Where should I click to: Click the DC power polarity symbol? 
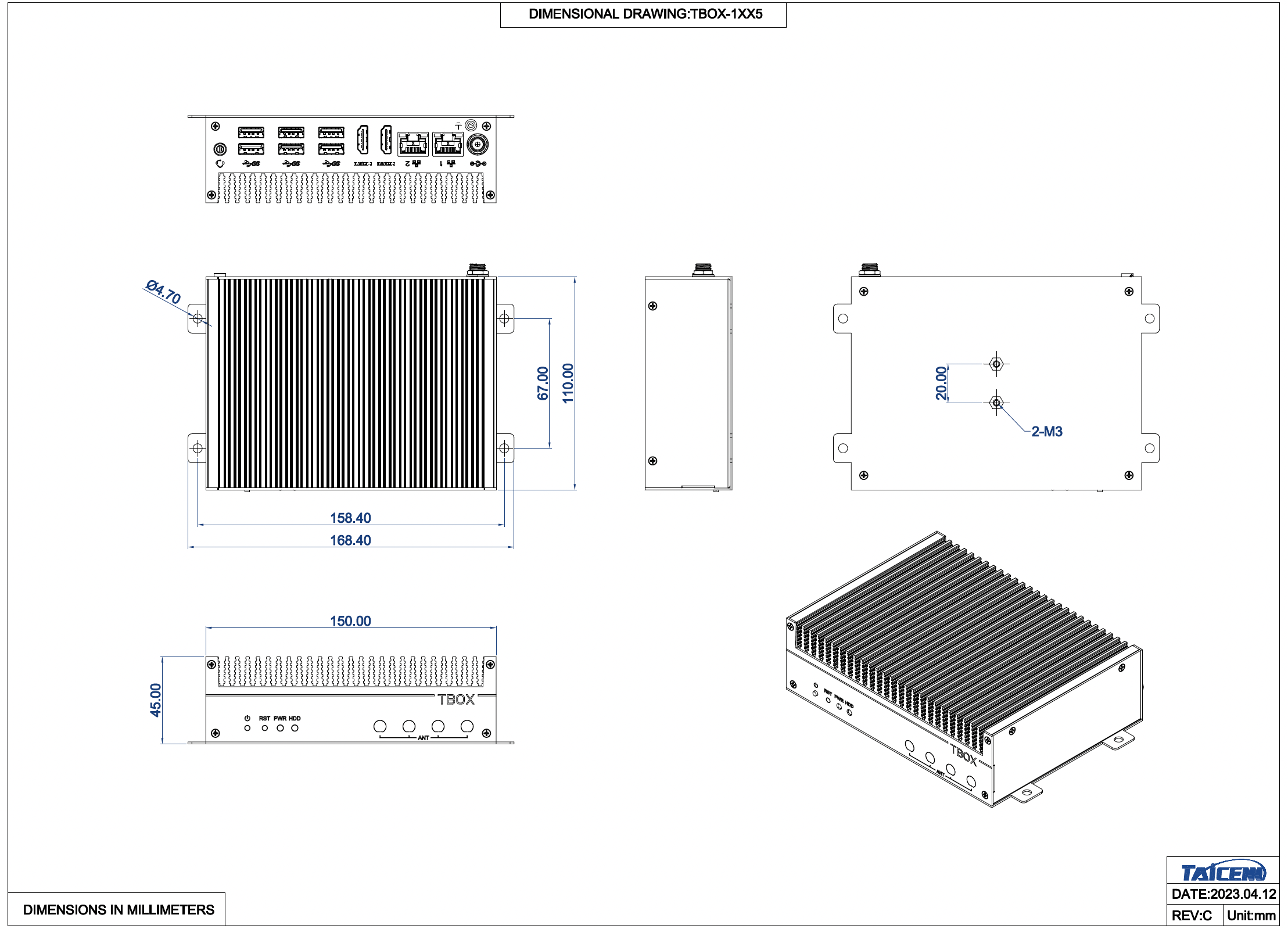click(478, 164)
